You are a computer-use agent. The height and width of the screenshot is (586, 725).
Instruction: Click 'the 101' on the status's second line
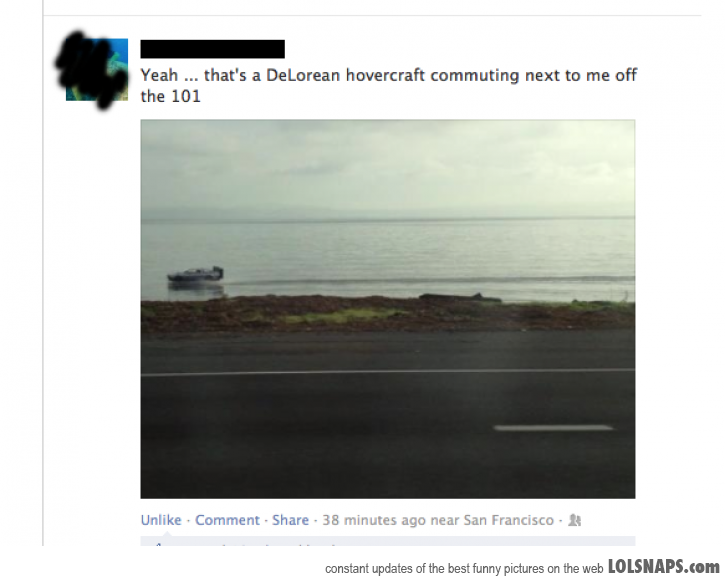171,96
